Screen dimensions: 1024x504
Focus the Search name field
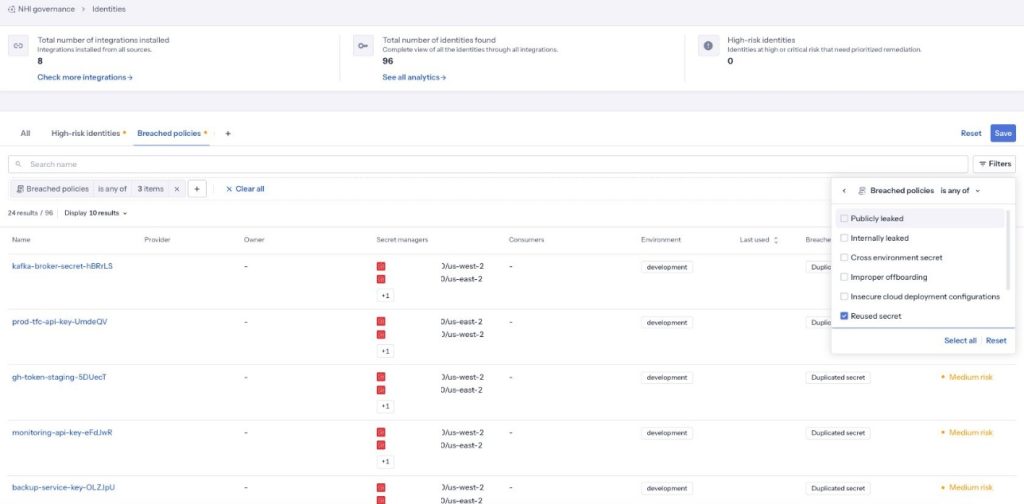[488, 165]
